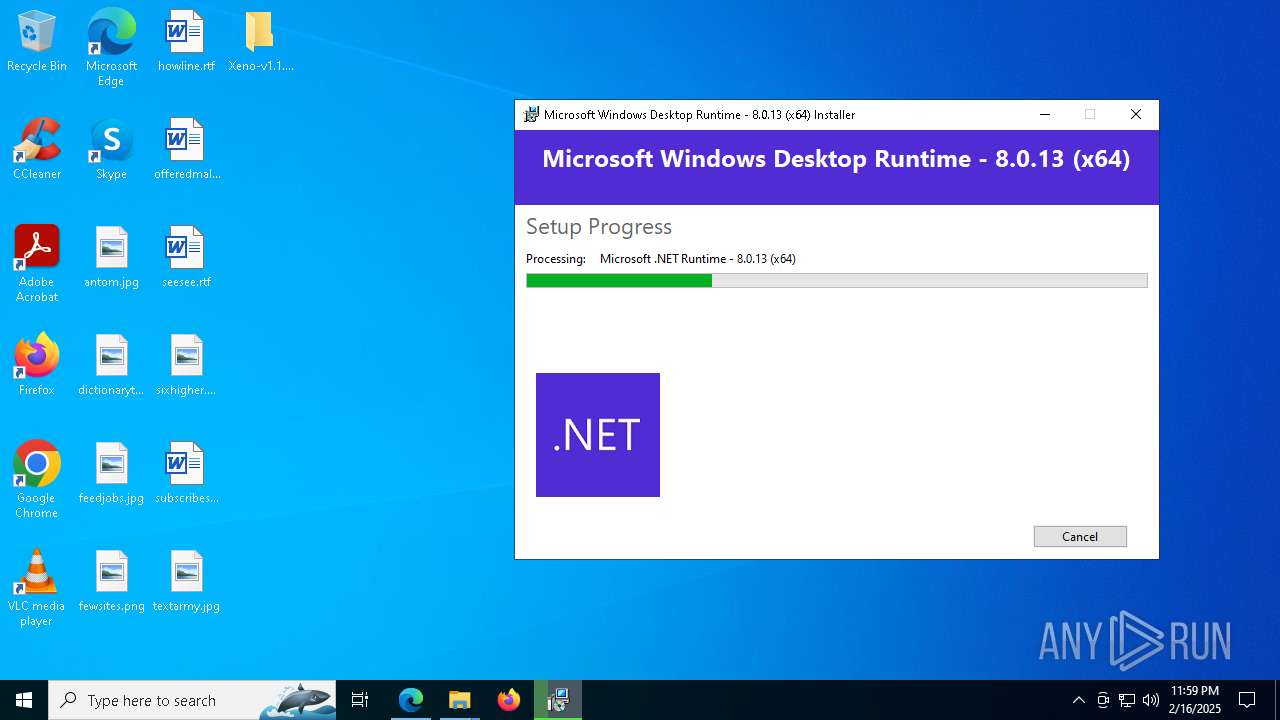Open Task View on the taskbar
Image resolution: width=1280 pixels, height=720 pixels.
360,700
